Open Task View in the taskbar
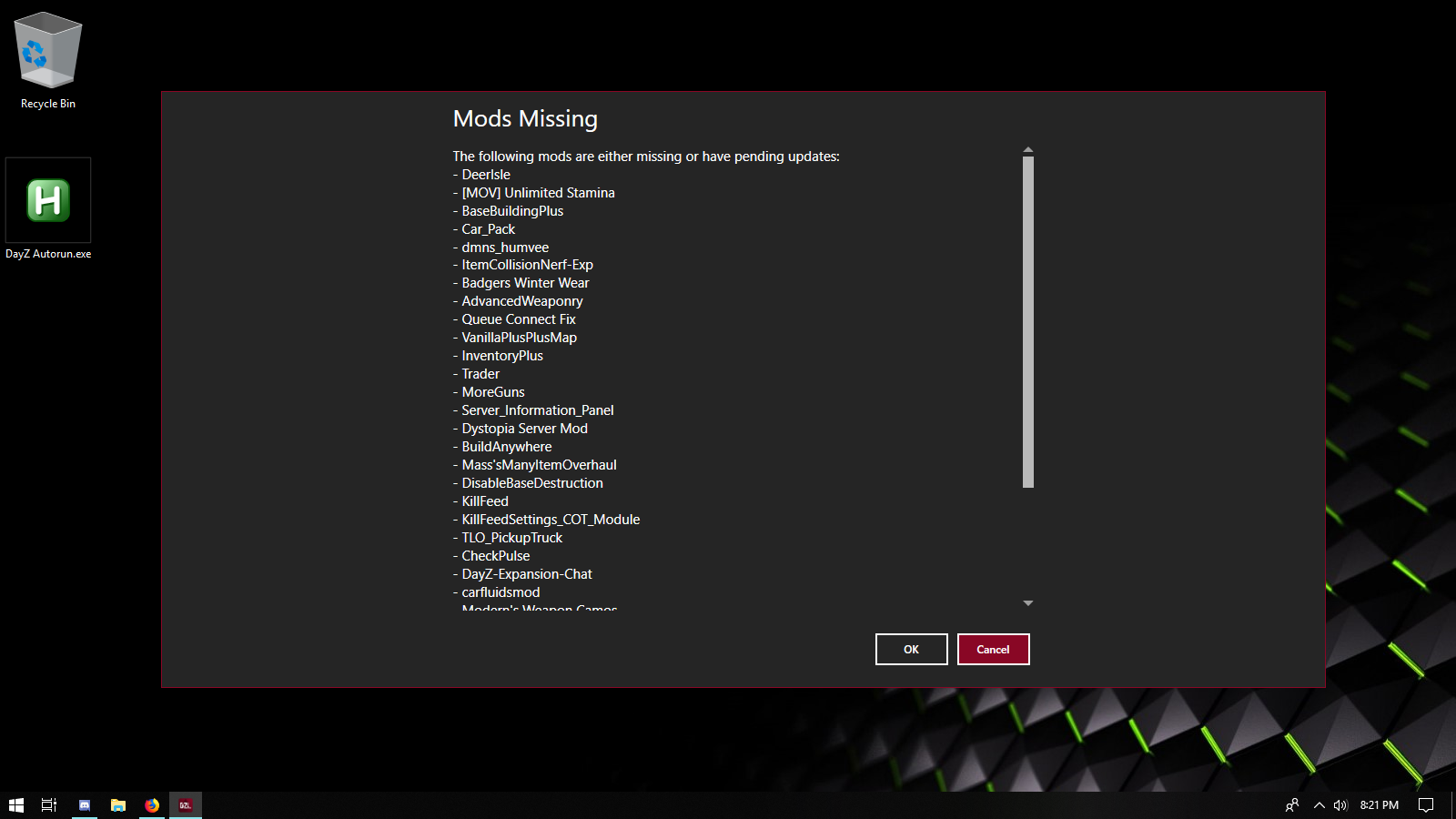 [49, 805]
